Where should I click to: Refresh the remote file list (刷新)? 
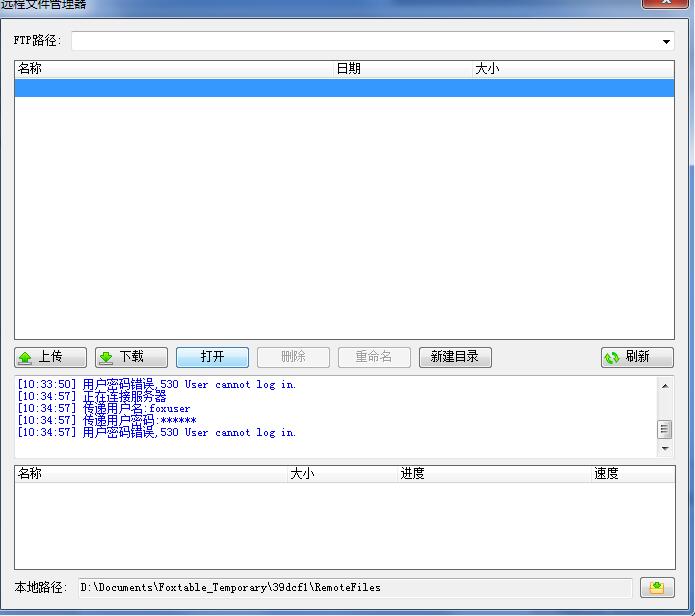coord(637,357)
